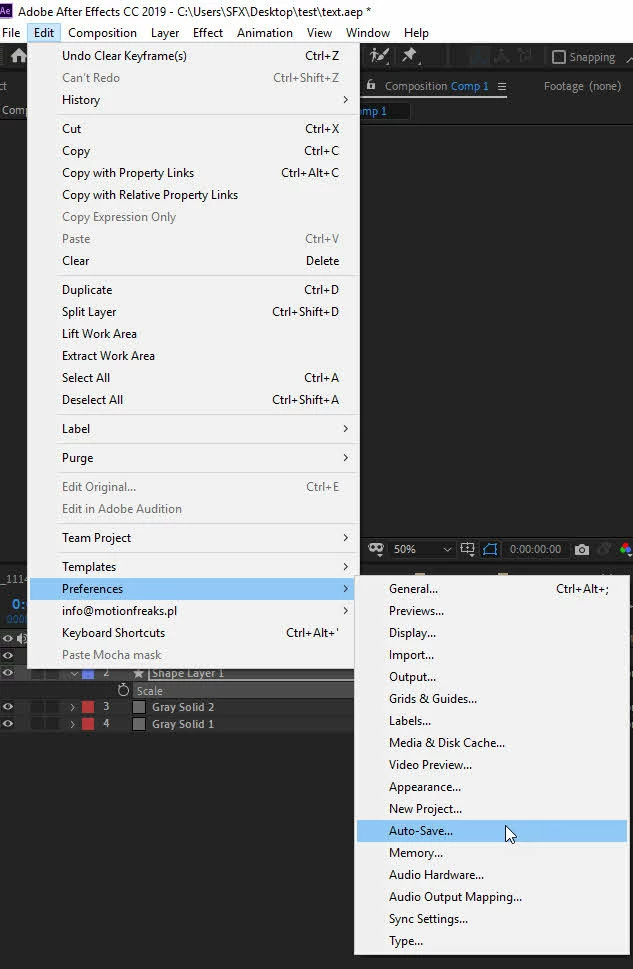Select Duplicate from Edit menu
Image resolution: width=633 pixels, height=969 pixels.
tap(195, 289)
